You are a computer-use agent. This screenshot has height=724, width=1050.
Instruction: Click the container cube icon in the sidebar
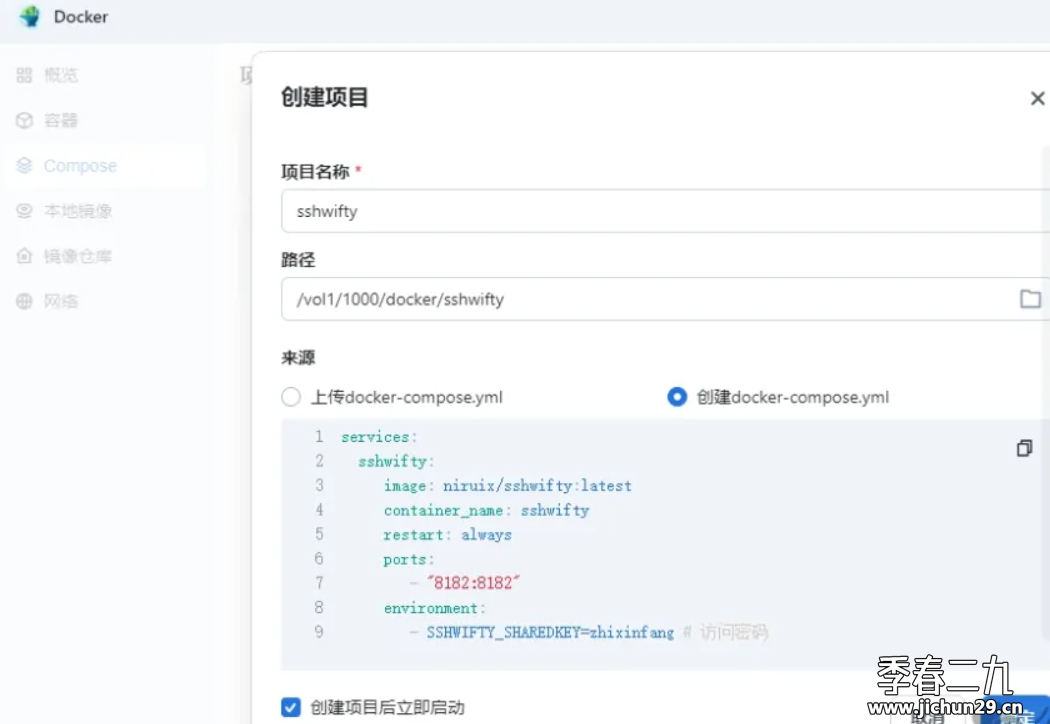(24, 121)
